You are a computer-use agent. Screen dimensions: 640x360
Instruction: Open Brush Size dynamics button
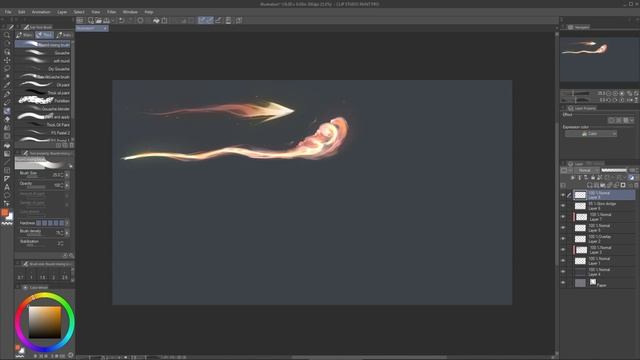(67, 175)
